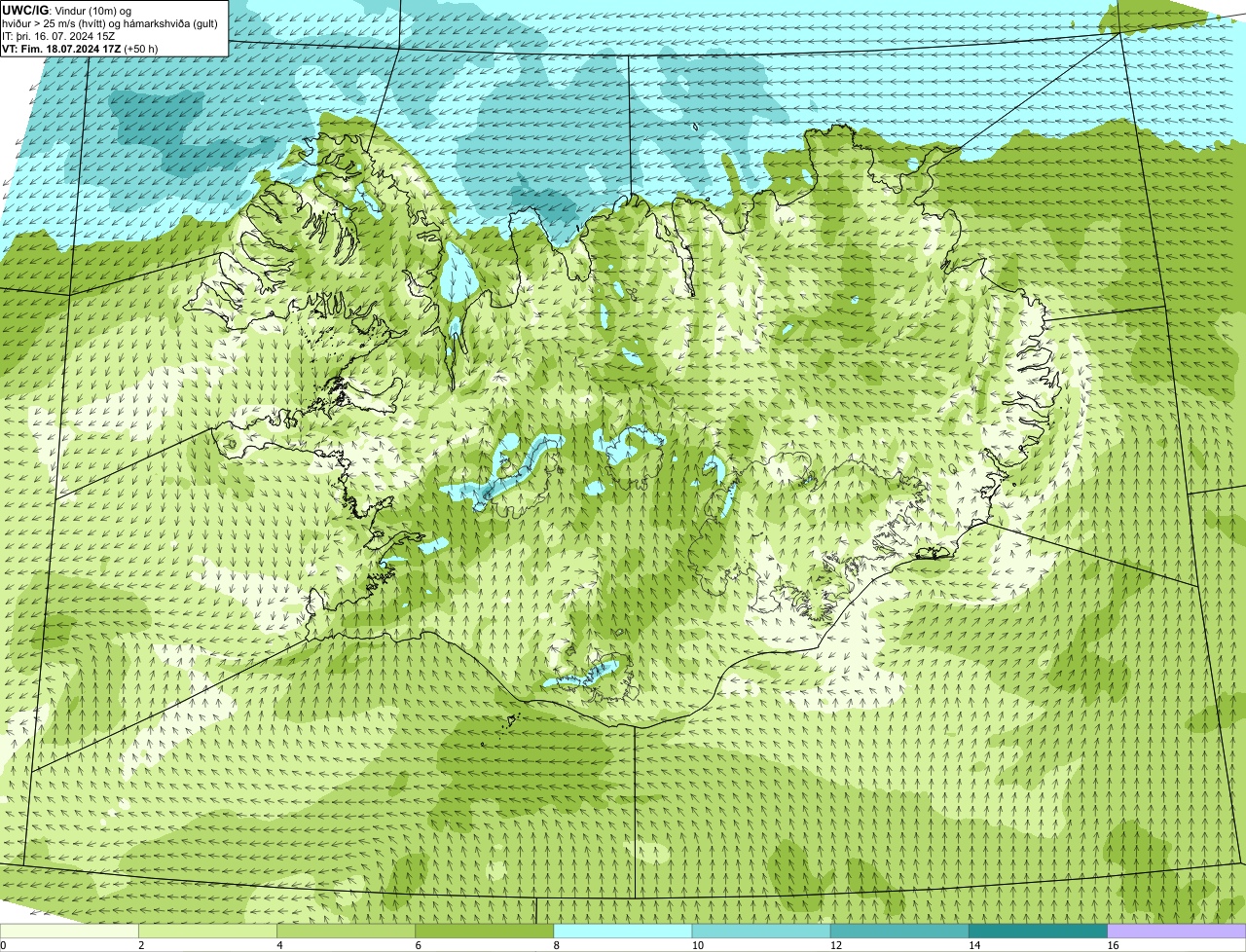1246x952 pixels.
Task: Click the legend label '6'
Action: click(419, 945)
